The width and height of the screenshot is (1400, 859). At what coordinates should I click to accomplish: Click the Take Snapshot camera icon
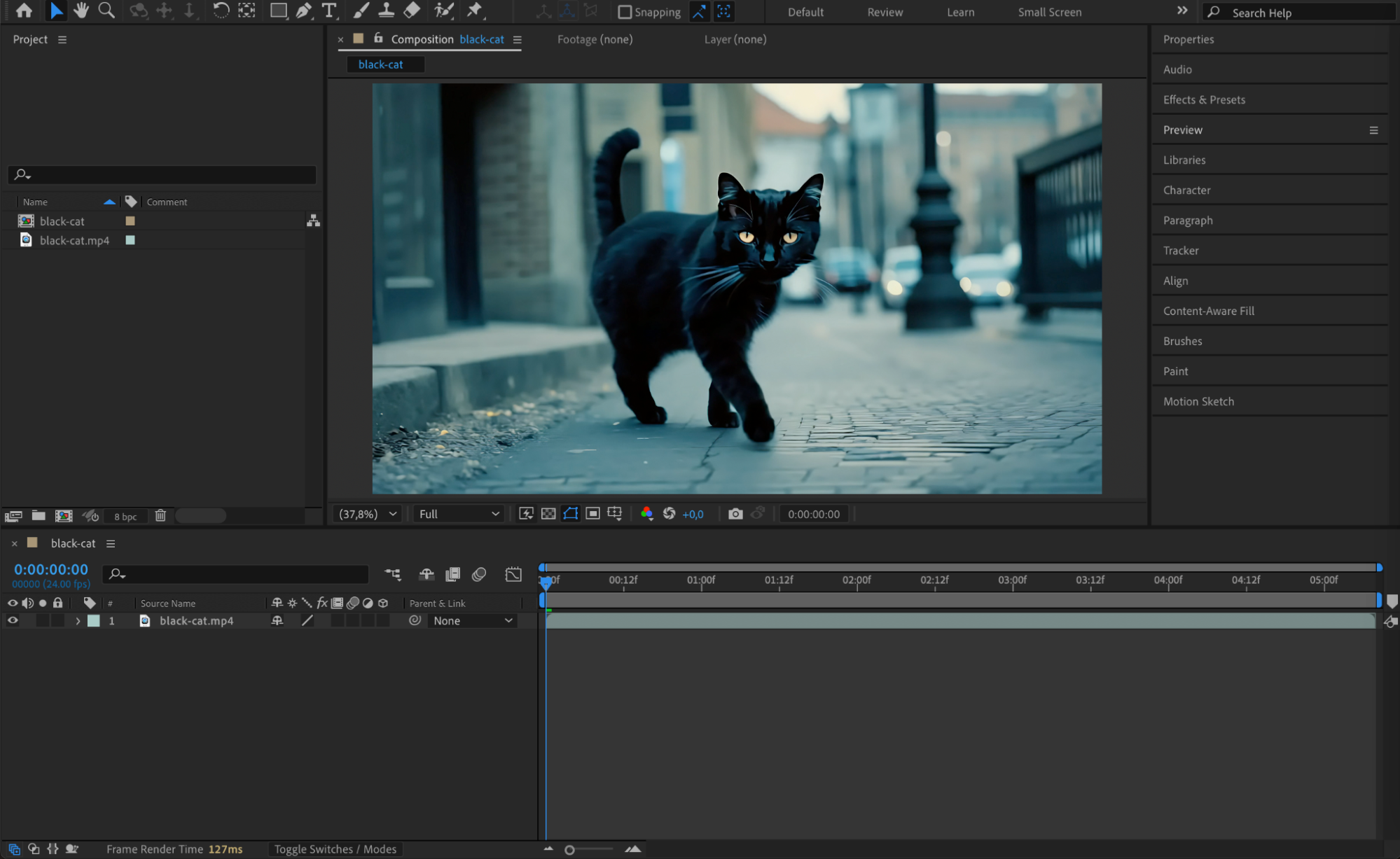click(x=735, y=514)
